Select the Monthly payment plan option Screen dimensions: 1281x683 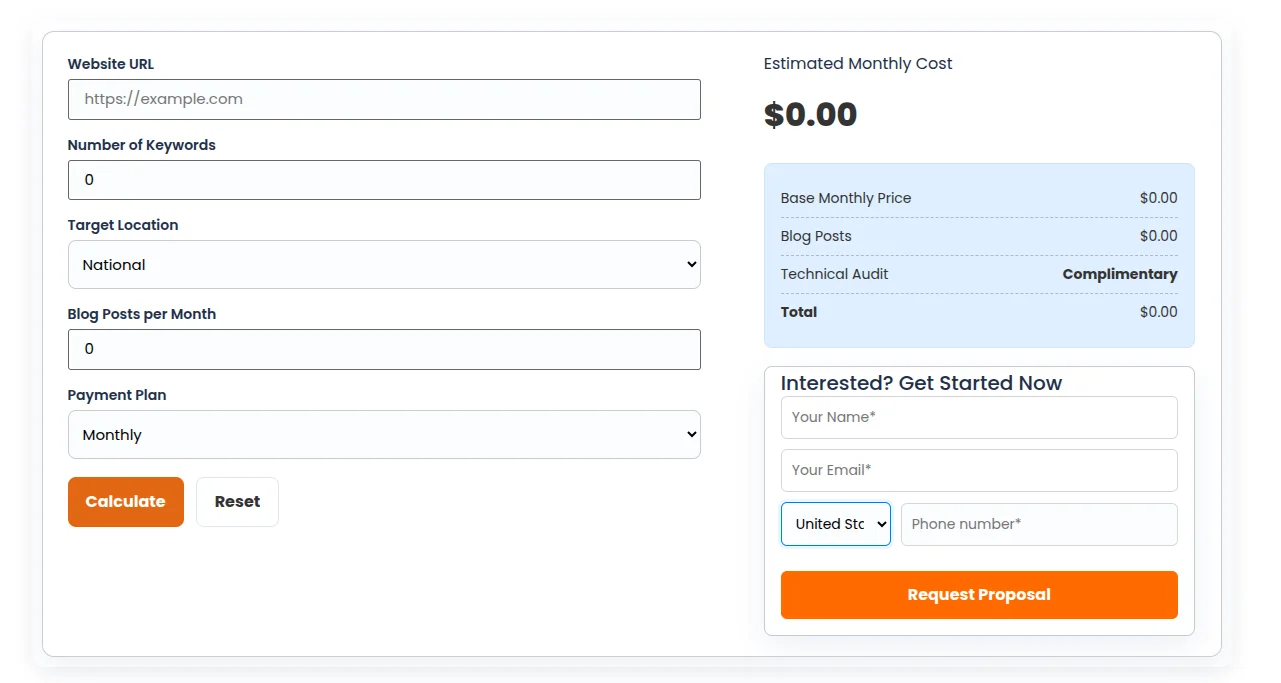(384, 434)
